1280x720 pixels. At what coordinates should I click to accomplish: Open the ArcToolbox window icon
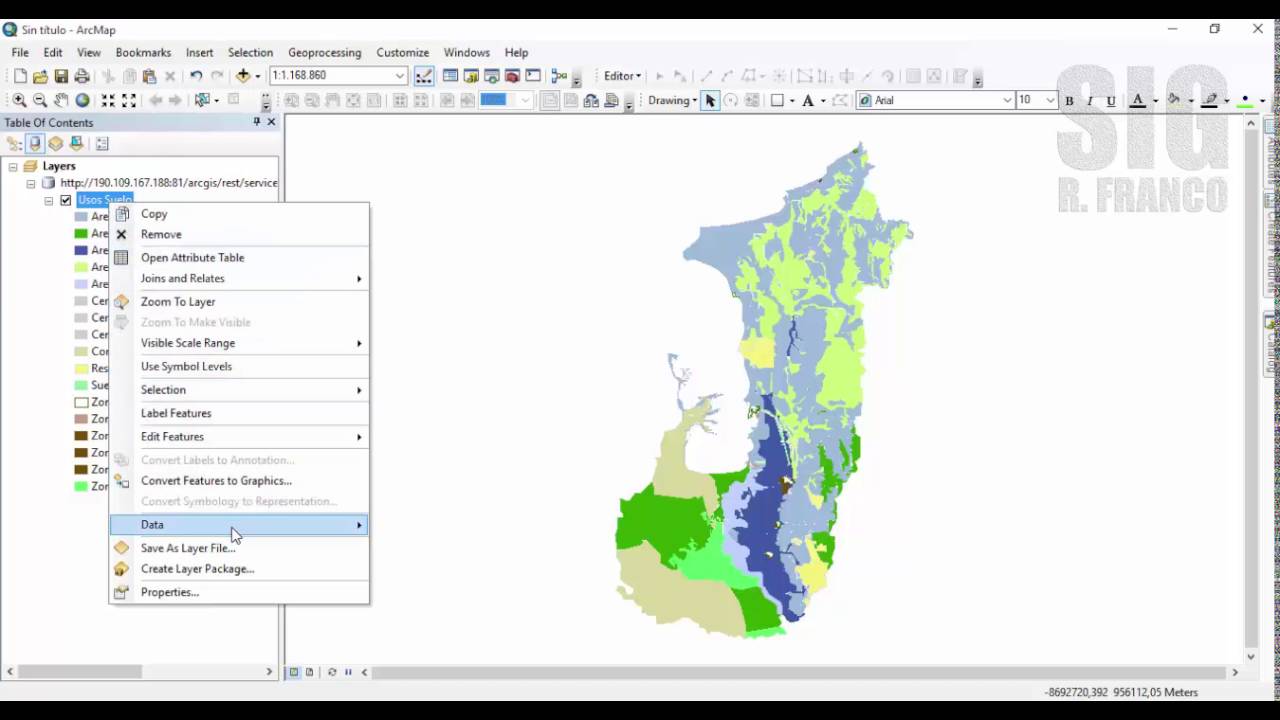(x=513, y=76)
